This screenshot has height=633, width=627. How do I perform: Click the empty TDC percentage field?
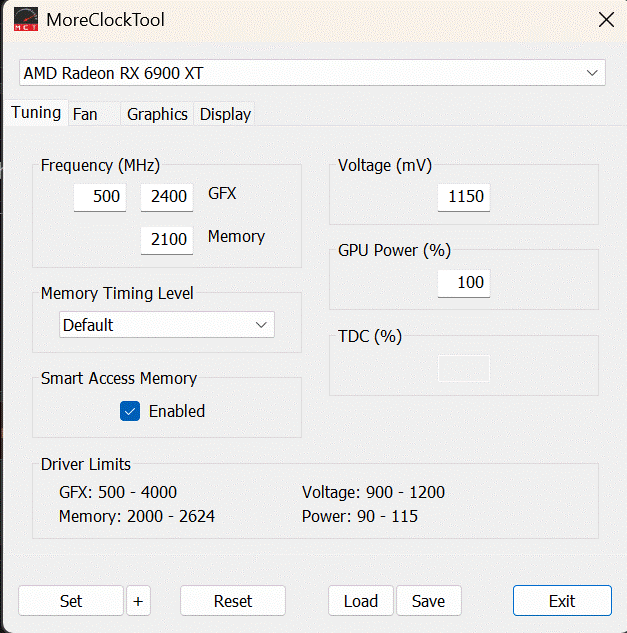pyautogui.click(x=464, y=368)
